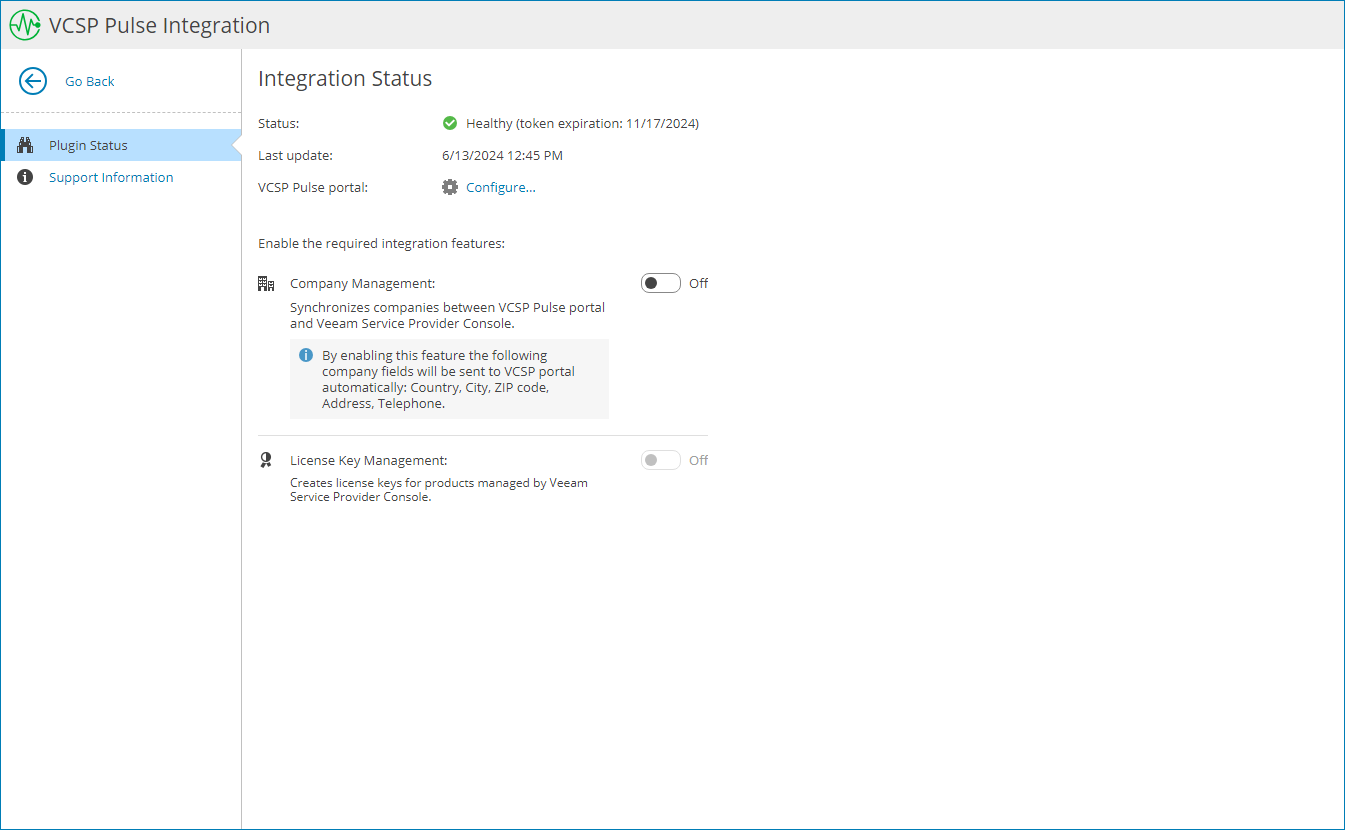Click the blue info icon in note box
Image resolution: width=1345 pixels, height=830 pixels.
(x=306, y=355)
